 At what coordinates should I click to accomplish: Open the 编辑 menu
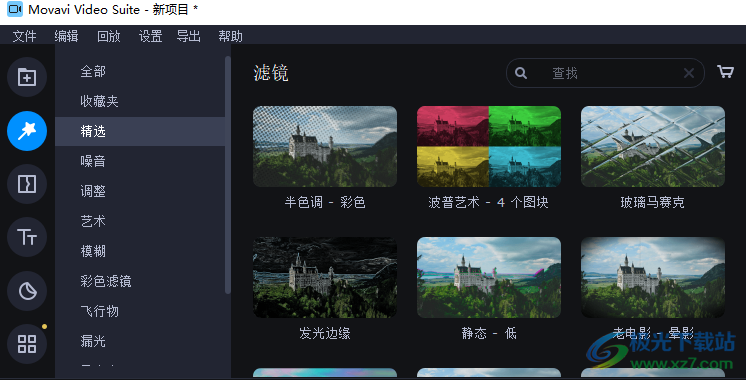66,36
